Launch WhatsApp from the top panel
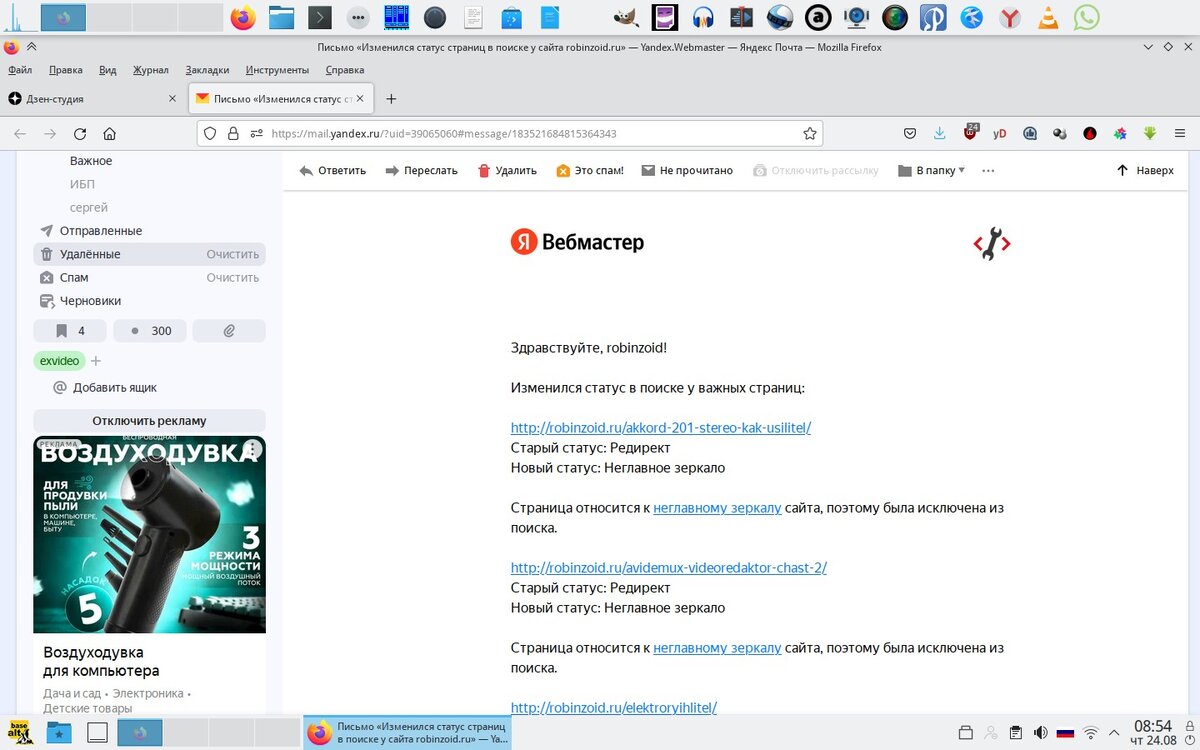The image size is (1200, 750). [1087, 17]
